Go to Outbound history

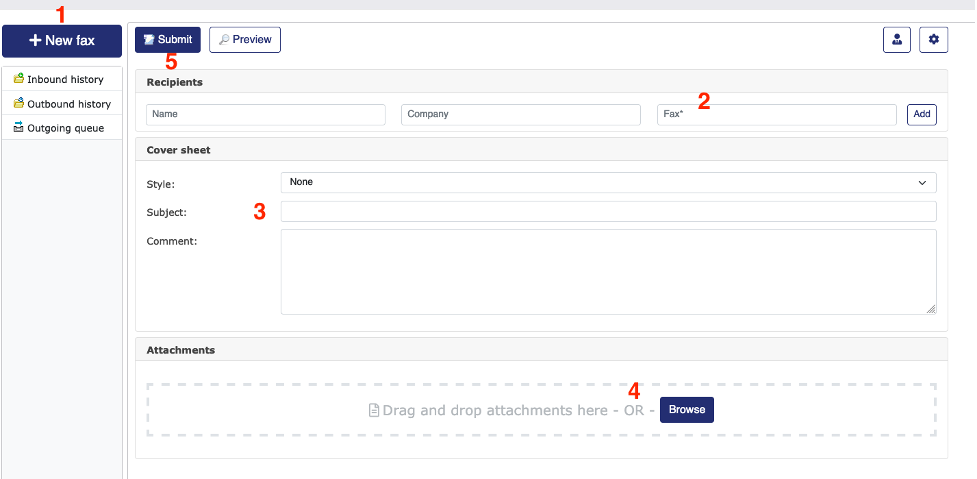tap(68, 104)
